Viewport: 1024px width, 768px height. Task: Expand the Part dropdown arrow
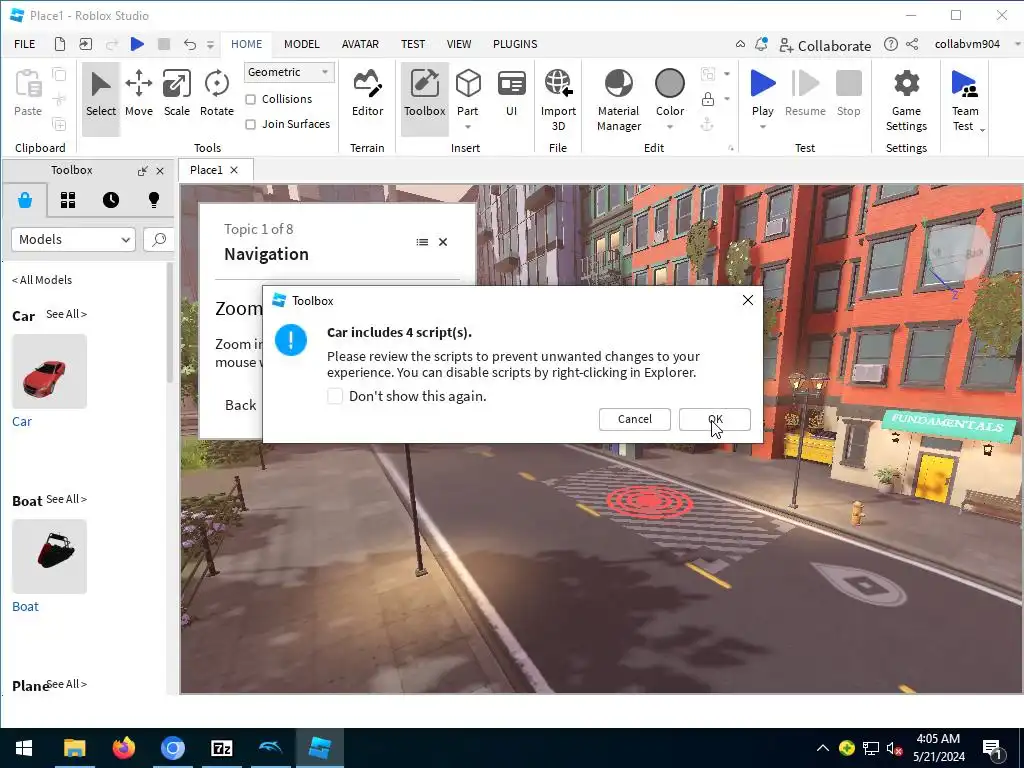click(468, 127)
